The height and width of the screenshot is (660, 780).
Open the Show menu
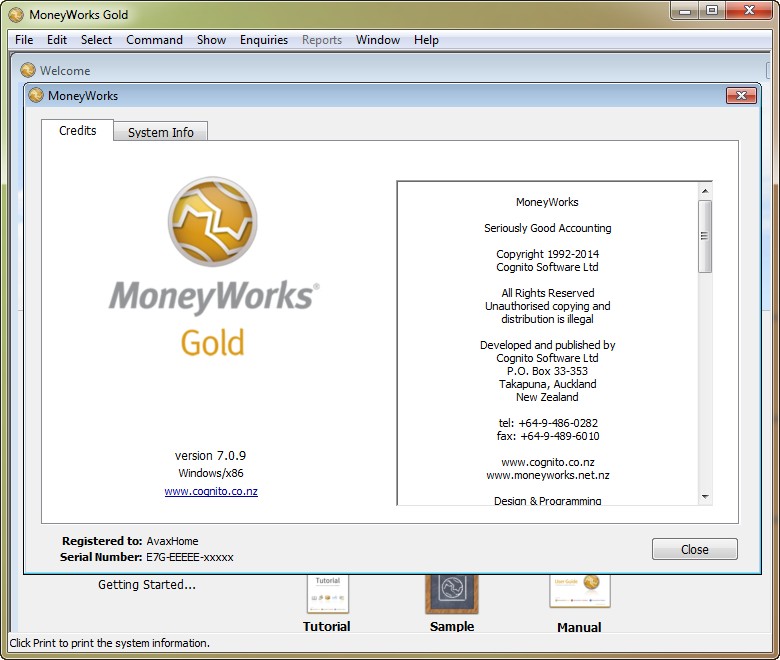(211, 40)
